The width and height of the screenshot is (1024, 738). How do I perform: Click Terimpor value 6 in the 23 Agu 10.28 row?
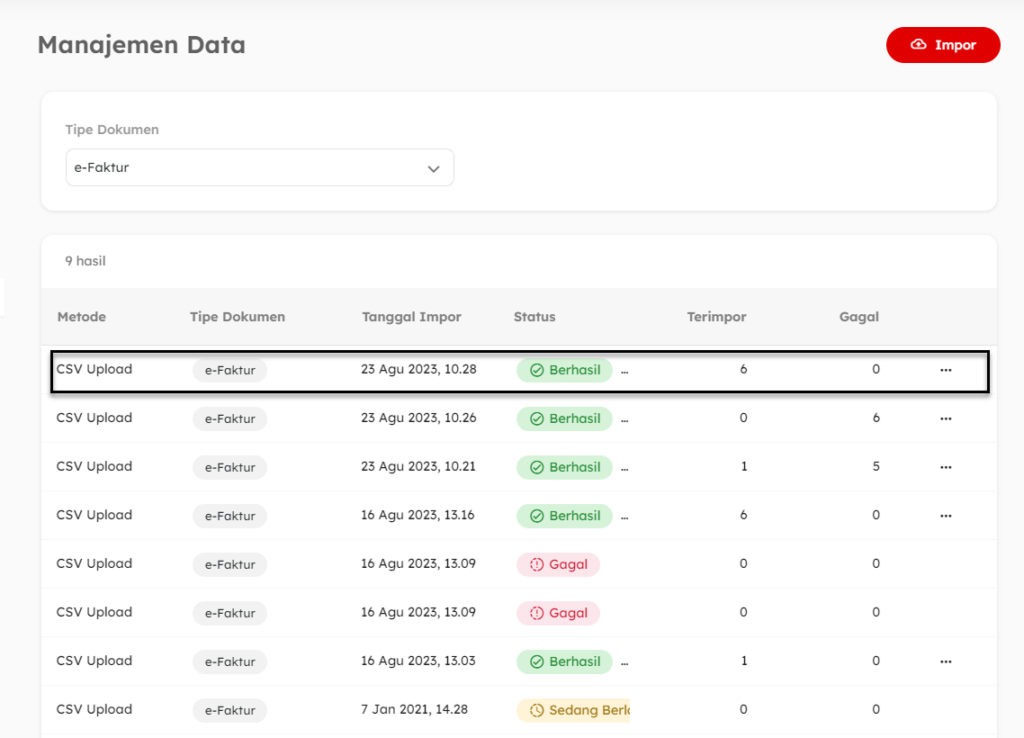coord(743,369)
